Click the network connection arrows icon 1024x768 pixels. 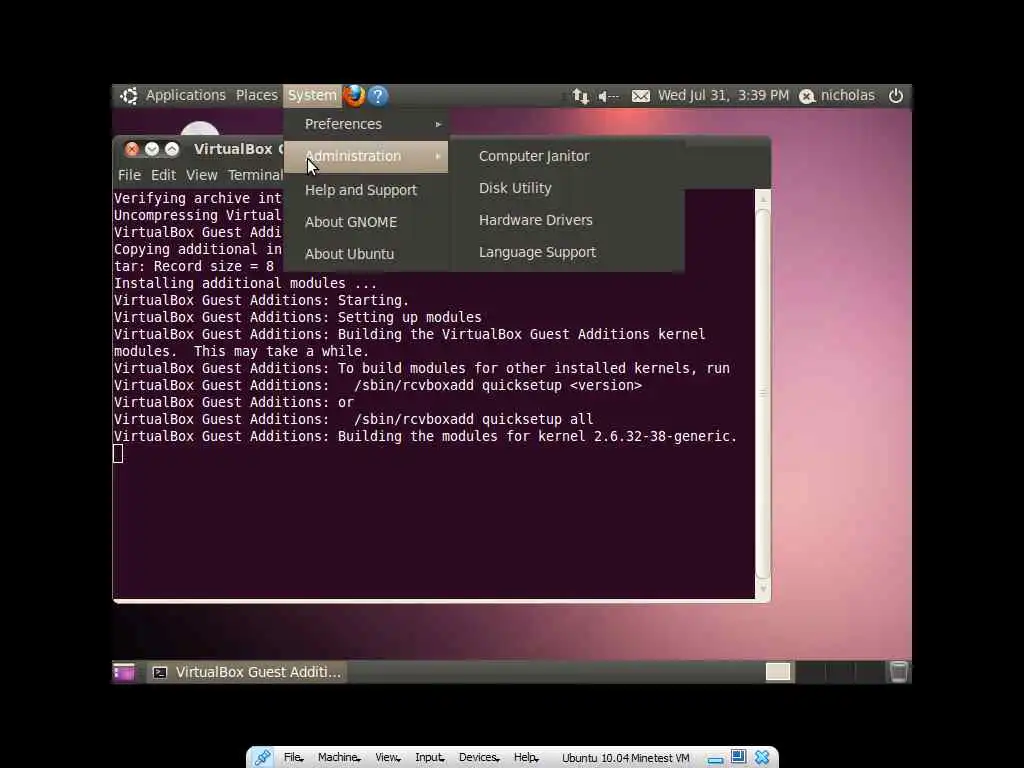(x=580, y=96)
